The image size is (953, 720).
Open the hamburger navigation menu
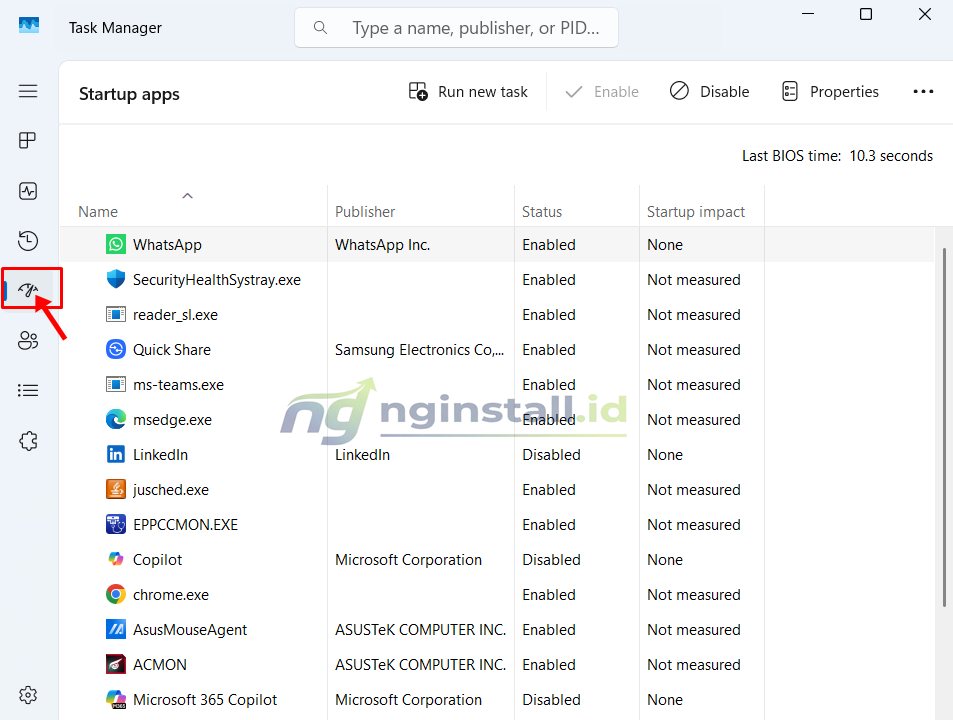tap(28, 91)
